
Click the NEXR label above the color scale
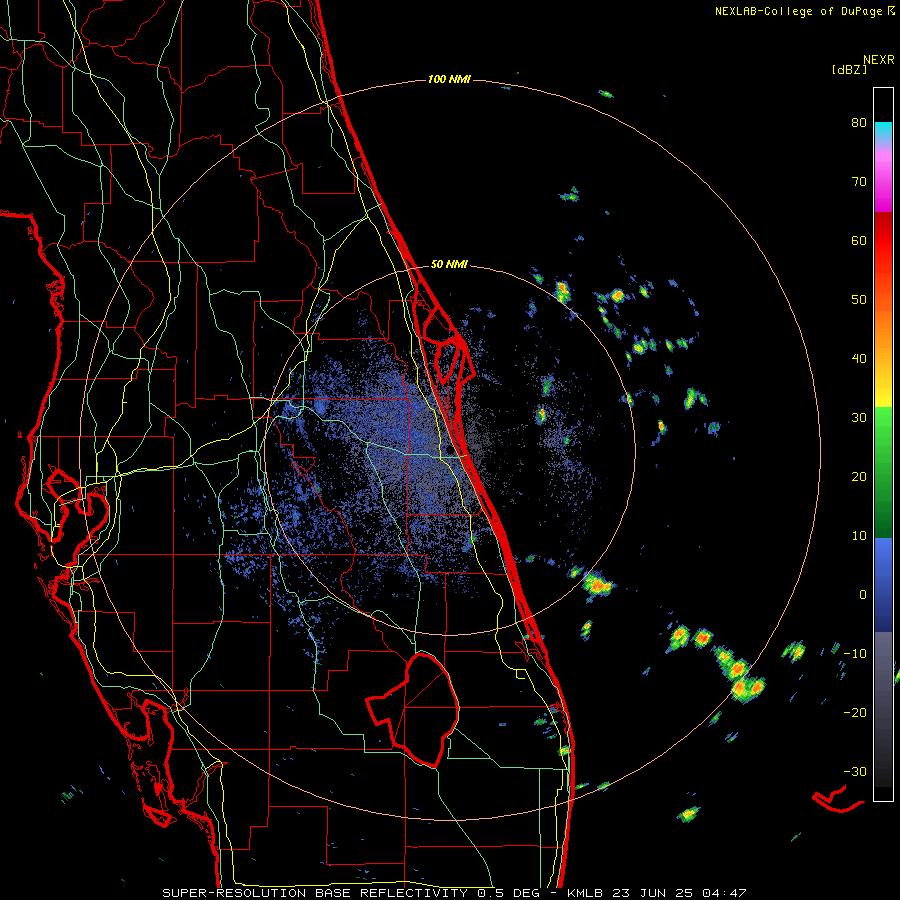coord(878,60)
